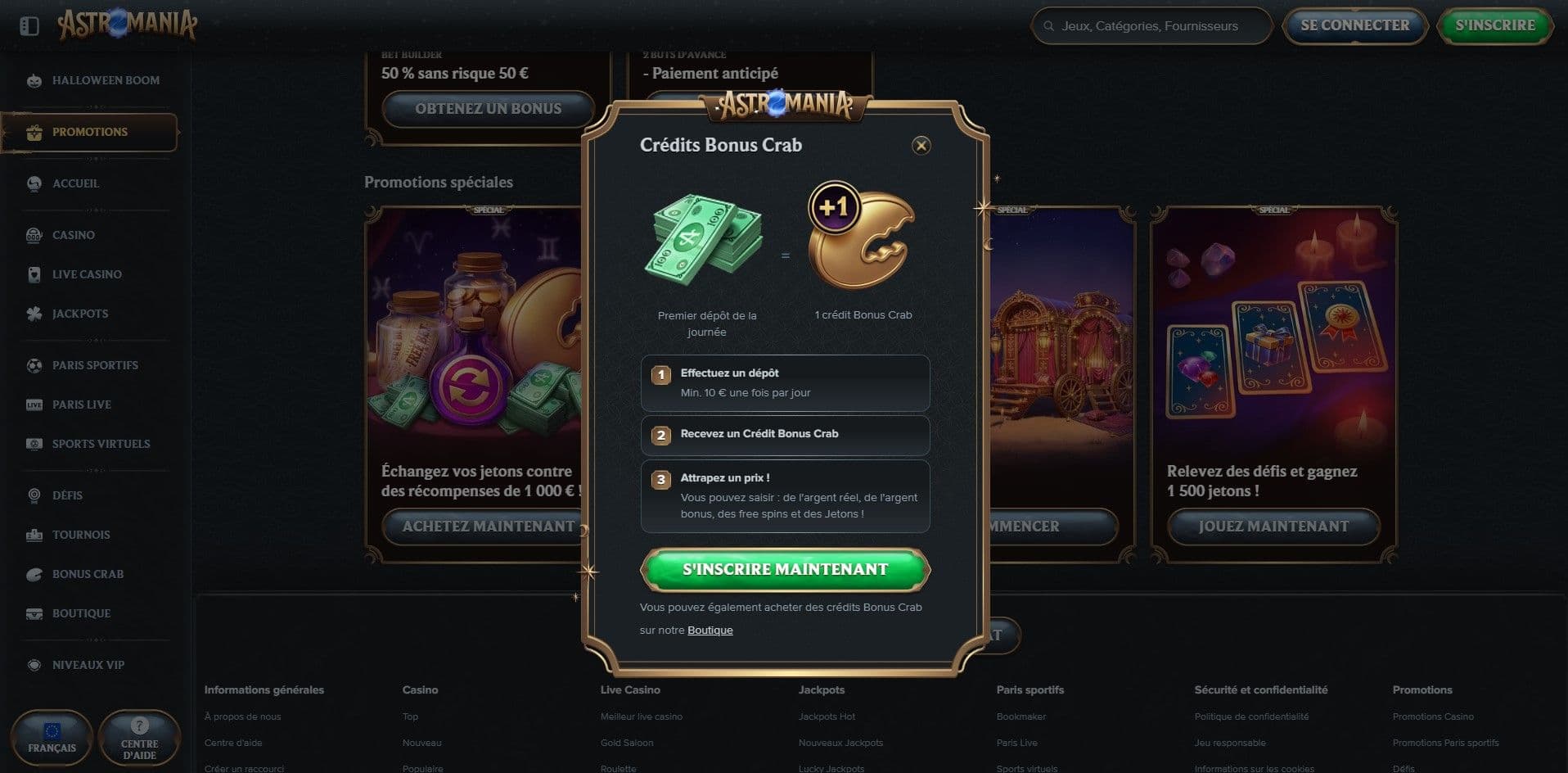Open the Niveaux VIP icon
This screenshot has height=773, width=1568.
(x=34, y=666)
